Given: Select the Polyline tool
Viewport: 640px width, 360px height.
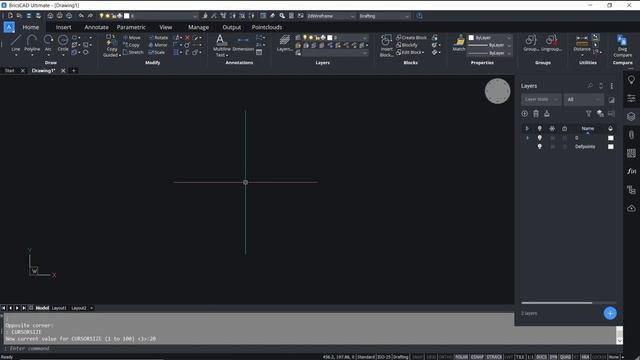Looking at the screenshot, I should point(32,43).
